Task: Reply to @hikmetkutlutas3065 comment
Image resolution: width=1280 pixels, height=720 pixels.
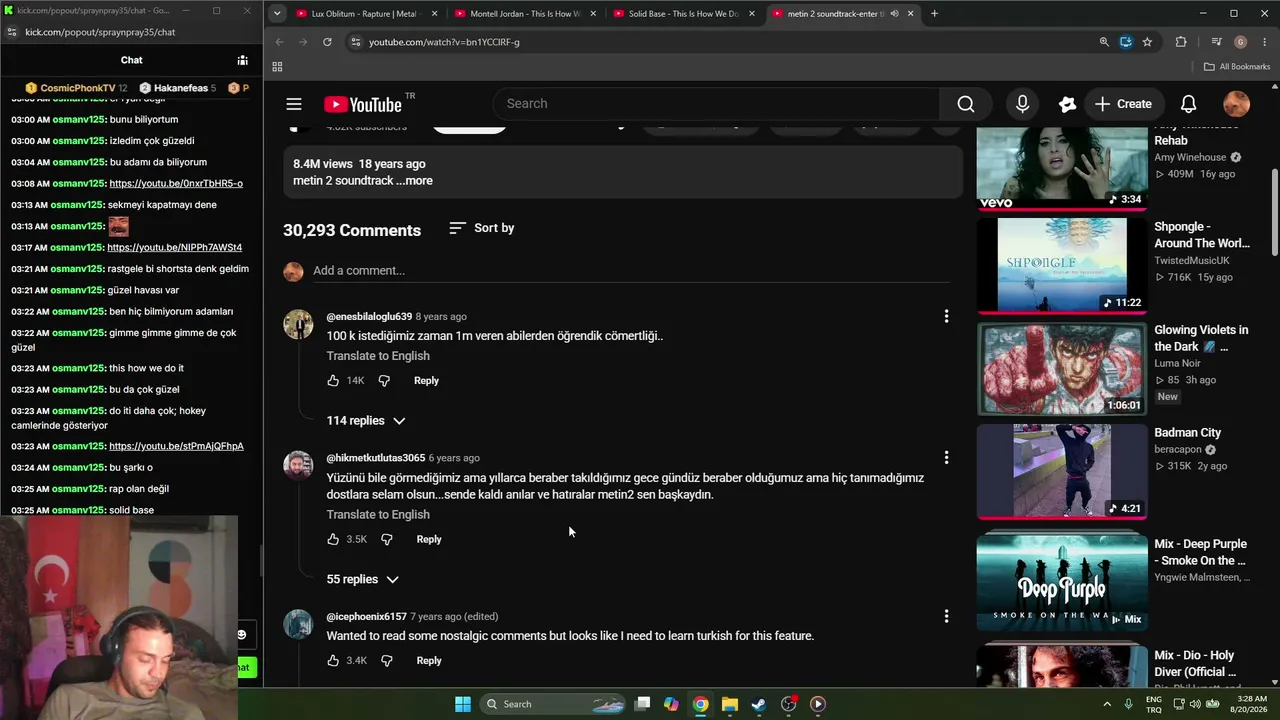Action: (429, 540)
